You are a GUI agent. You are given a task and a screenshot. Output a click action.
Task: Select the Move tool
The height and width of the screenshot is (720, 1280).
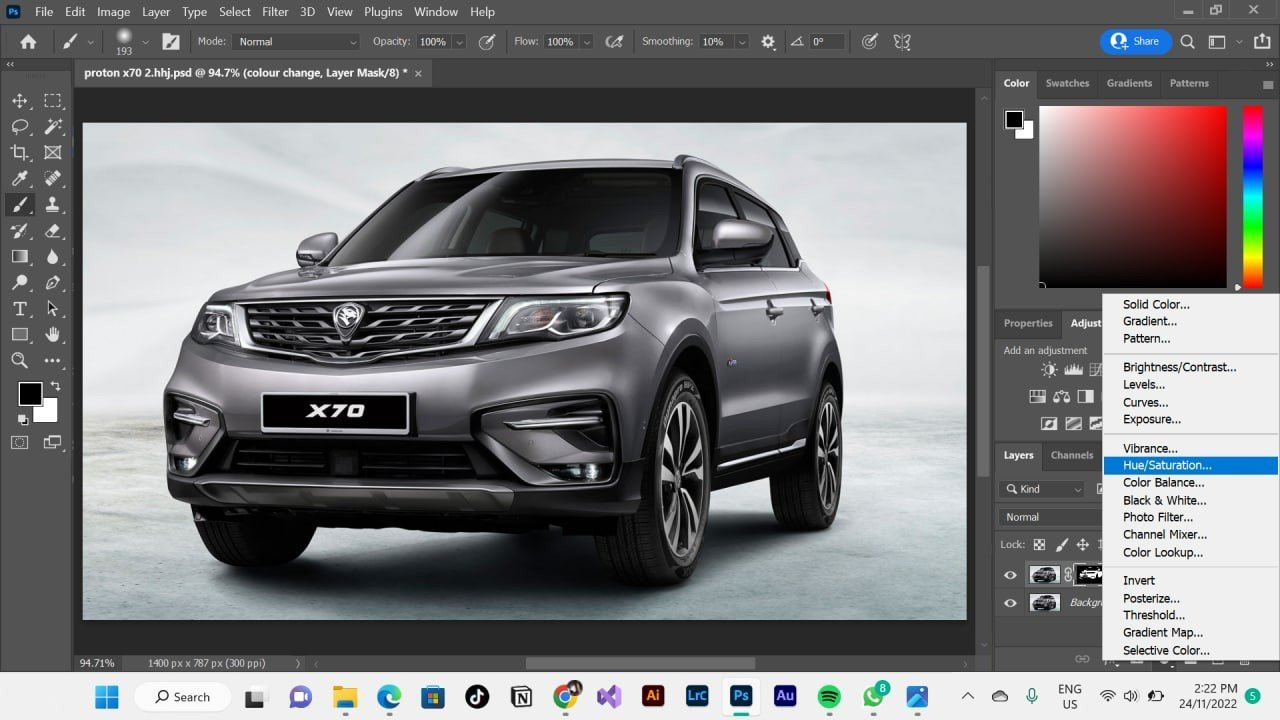pos(20,101)
